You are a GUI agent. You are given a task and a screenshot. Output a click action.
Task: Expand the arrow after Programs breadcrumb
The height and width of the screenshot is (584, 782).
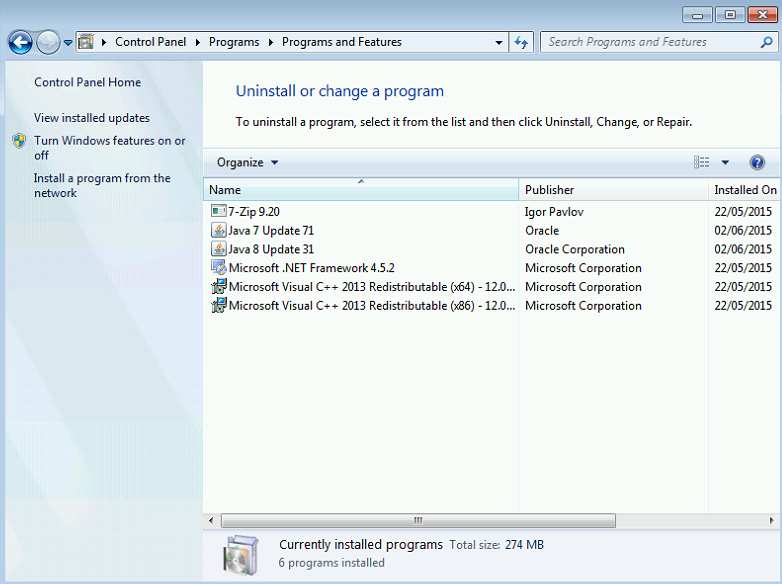[x=271, y=42]
